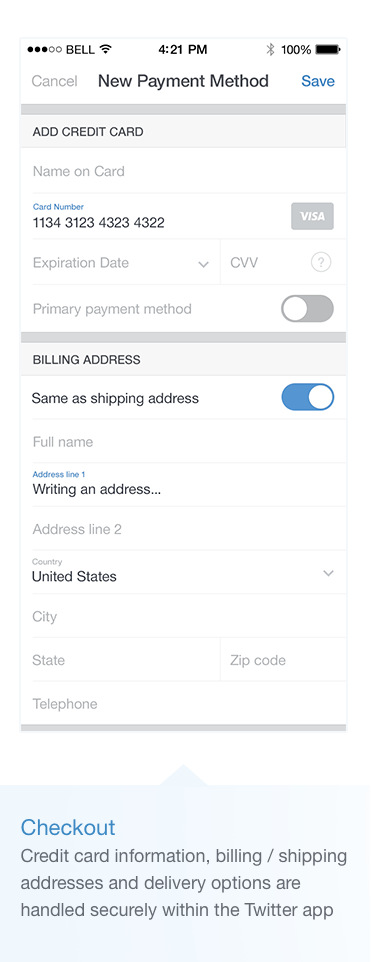The image size is (371, 962).
Task: Click the Address line 2 field
Action: 183,529
